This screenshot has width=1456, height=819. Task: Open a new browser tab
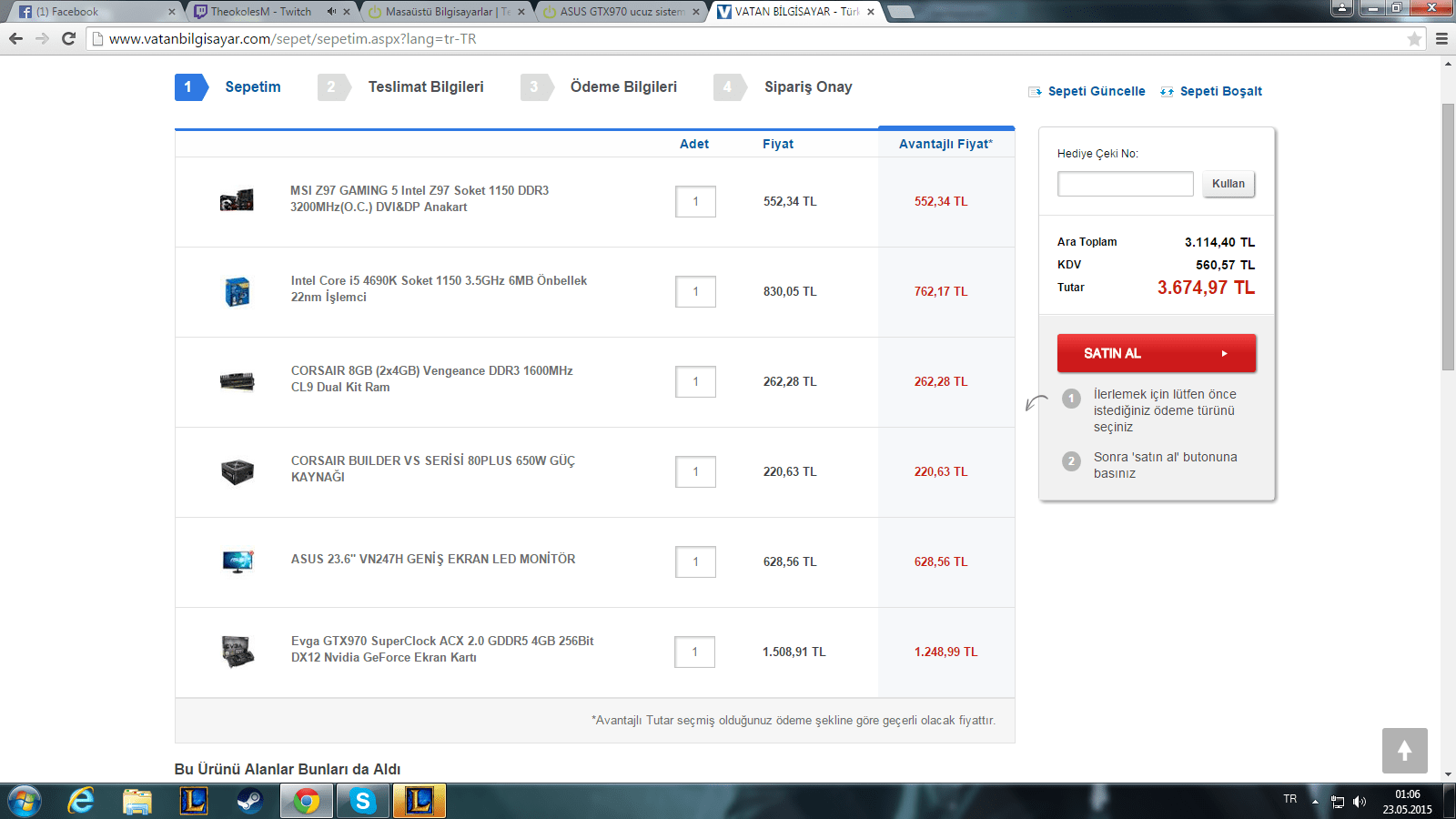coord(900,12)
